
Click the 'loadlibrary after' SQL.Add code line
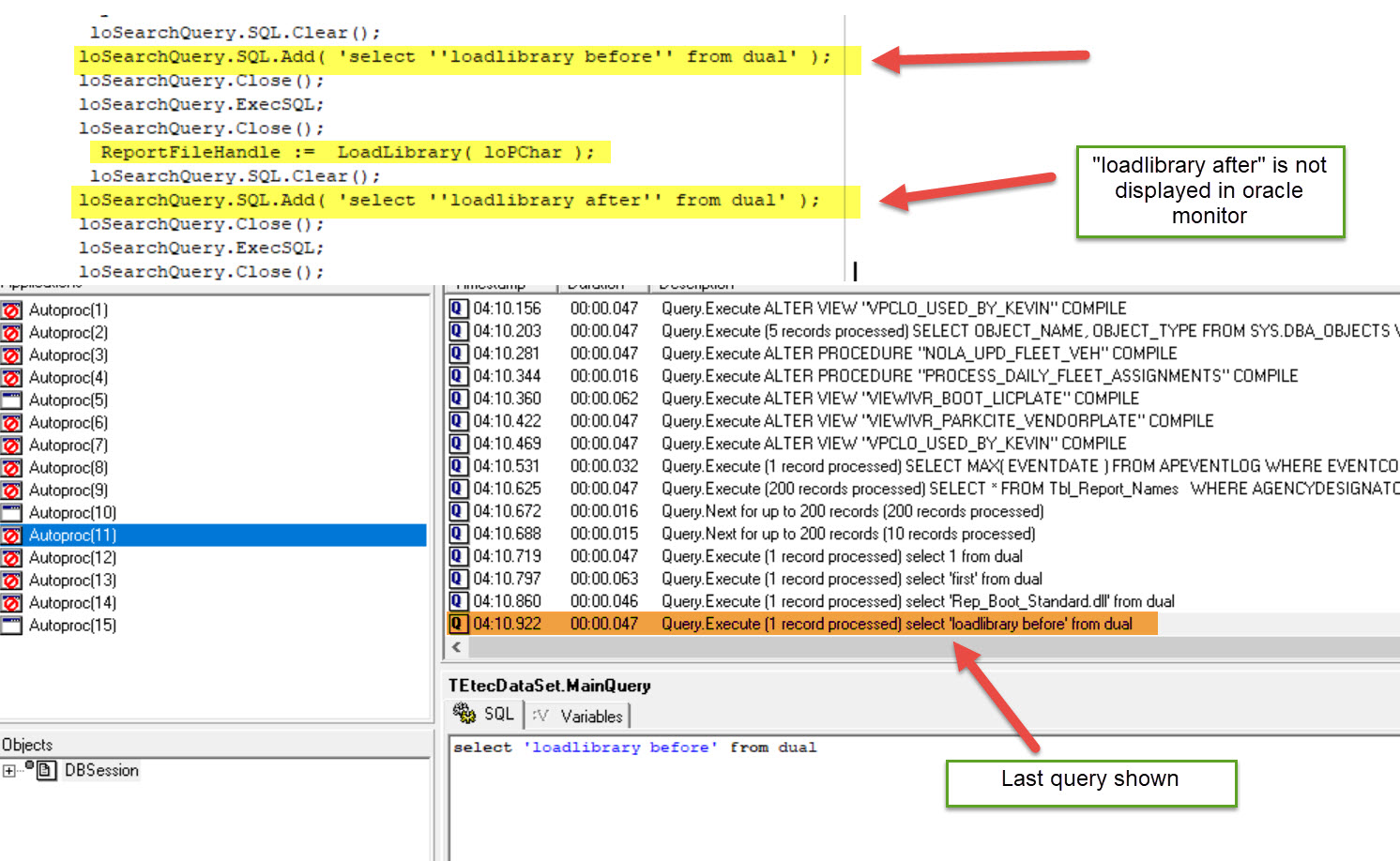tap(449, 200)
